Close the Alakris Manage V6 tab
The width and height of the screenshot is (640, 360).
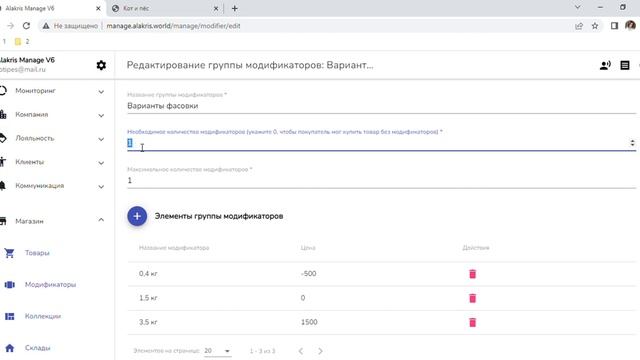[98, 8]
